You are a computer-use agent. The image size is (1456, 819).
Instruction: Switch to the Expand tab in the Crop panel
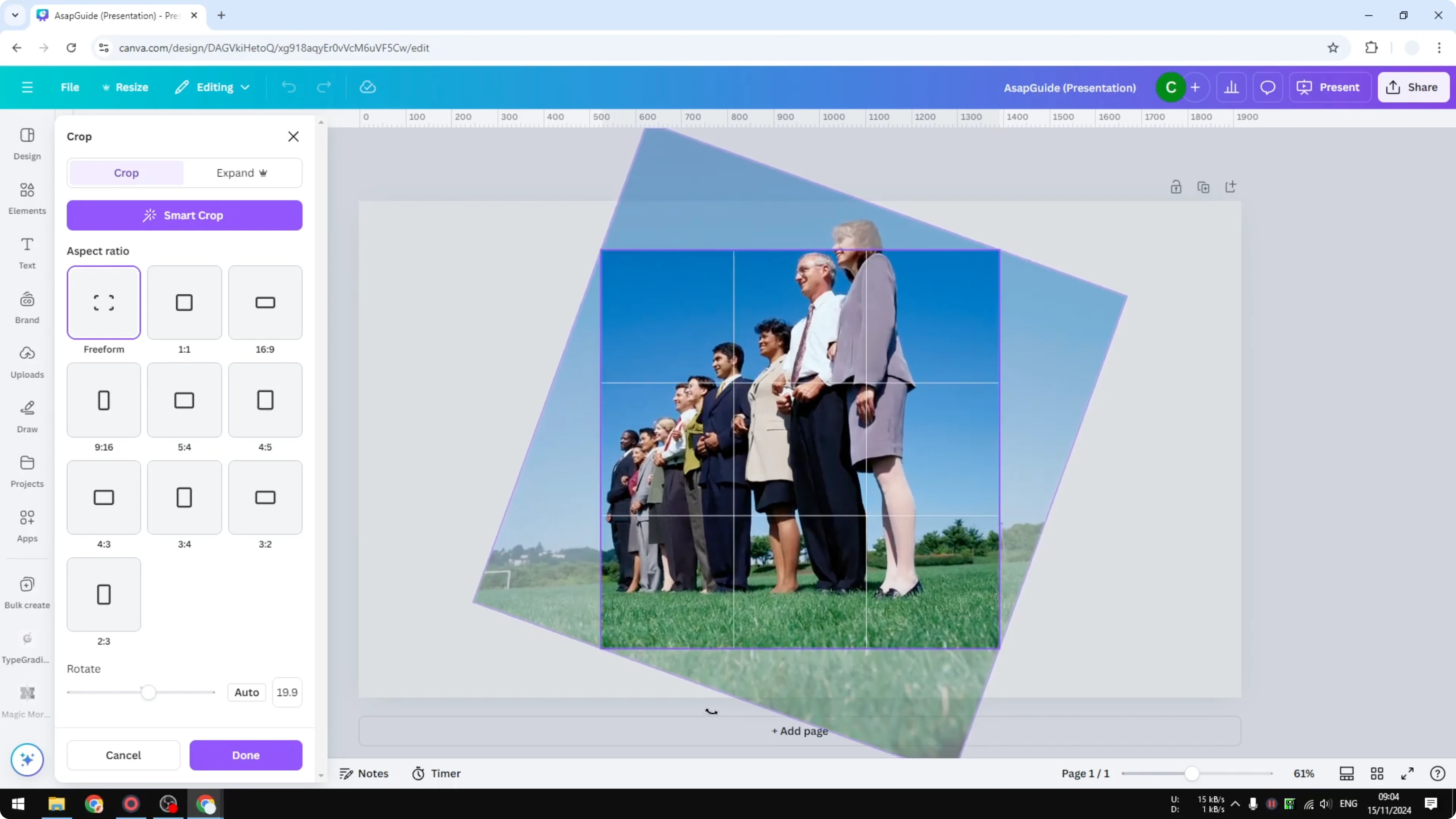[x=242, y=173]
